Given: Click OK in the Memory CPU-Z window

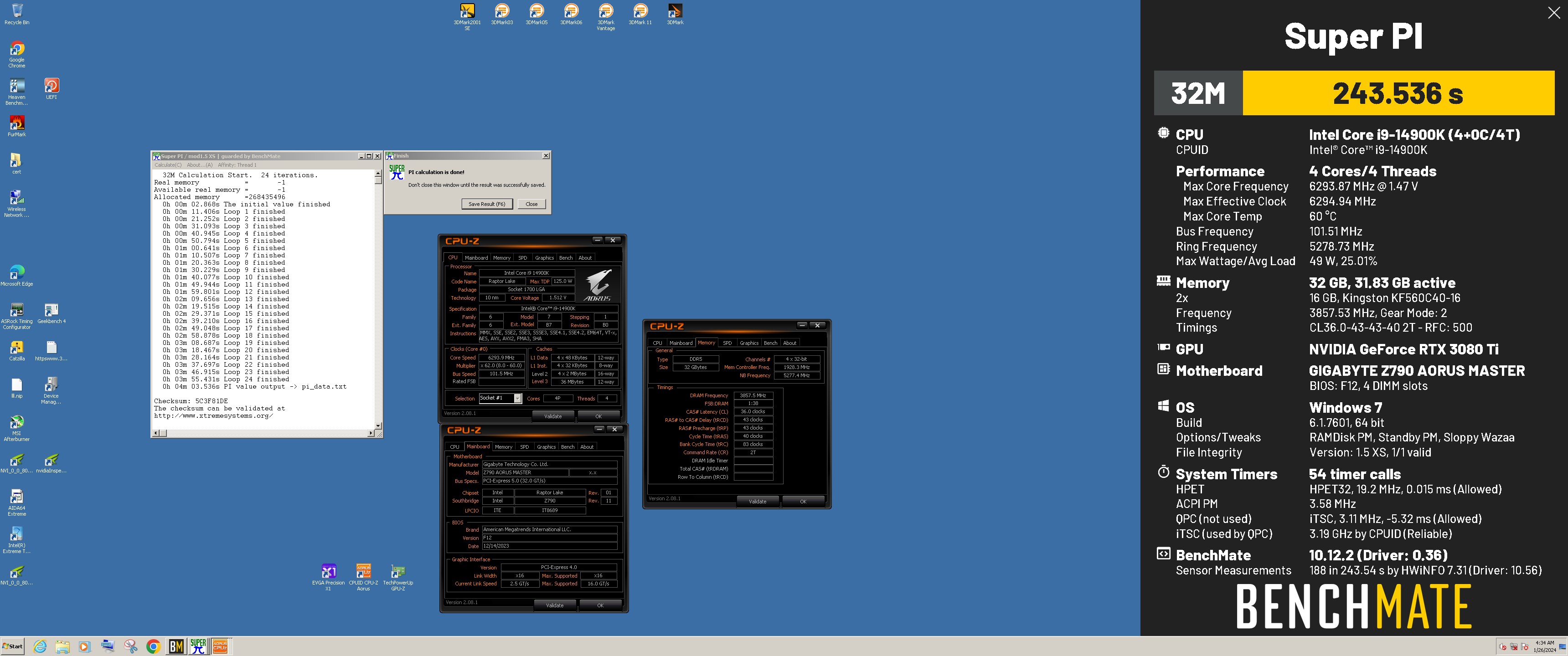Looking at the screenshot, I should 803,502.
